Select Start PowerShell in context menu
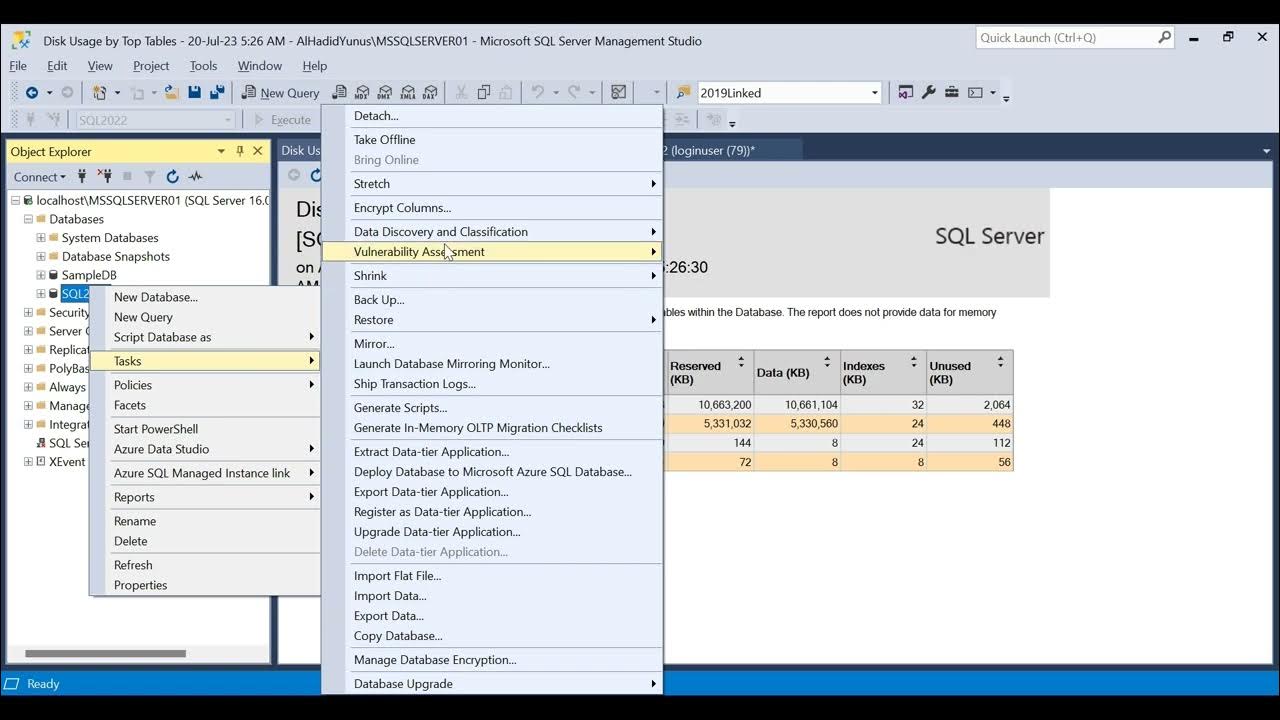Screen dimensions: 1280x720 coord(205,429)
